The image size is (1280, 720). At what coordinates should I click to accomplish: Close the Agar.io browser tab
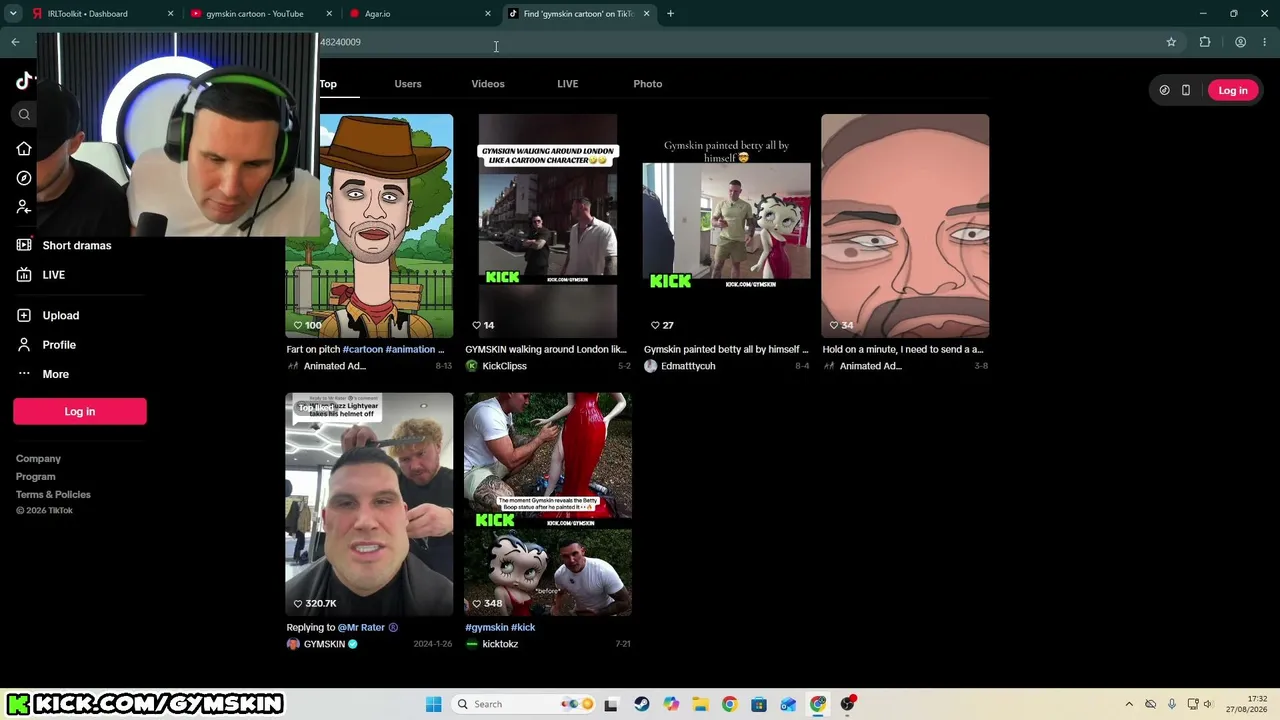(x=488, y=14)
